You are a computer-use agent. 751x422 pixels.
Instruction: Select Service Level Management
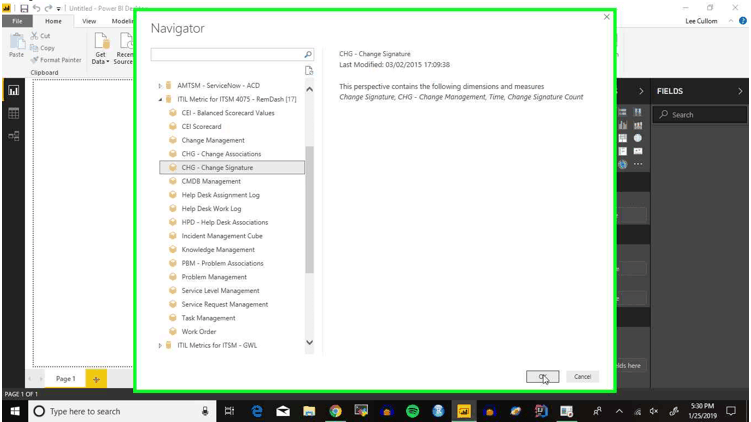coord(220,291)
